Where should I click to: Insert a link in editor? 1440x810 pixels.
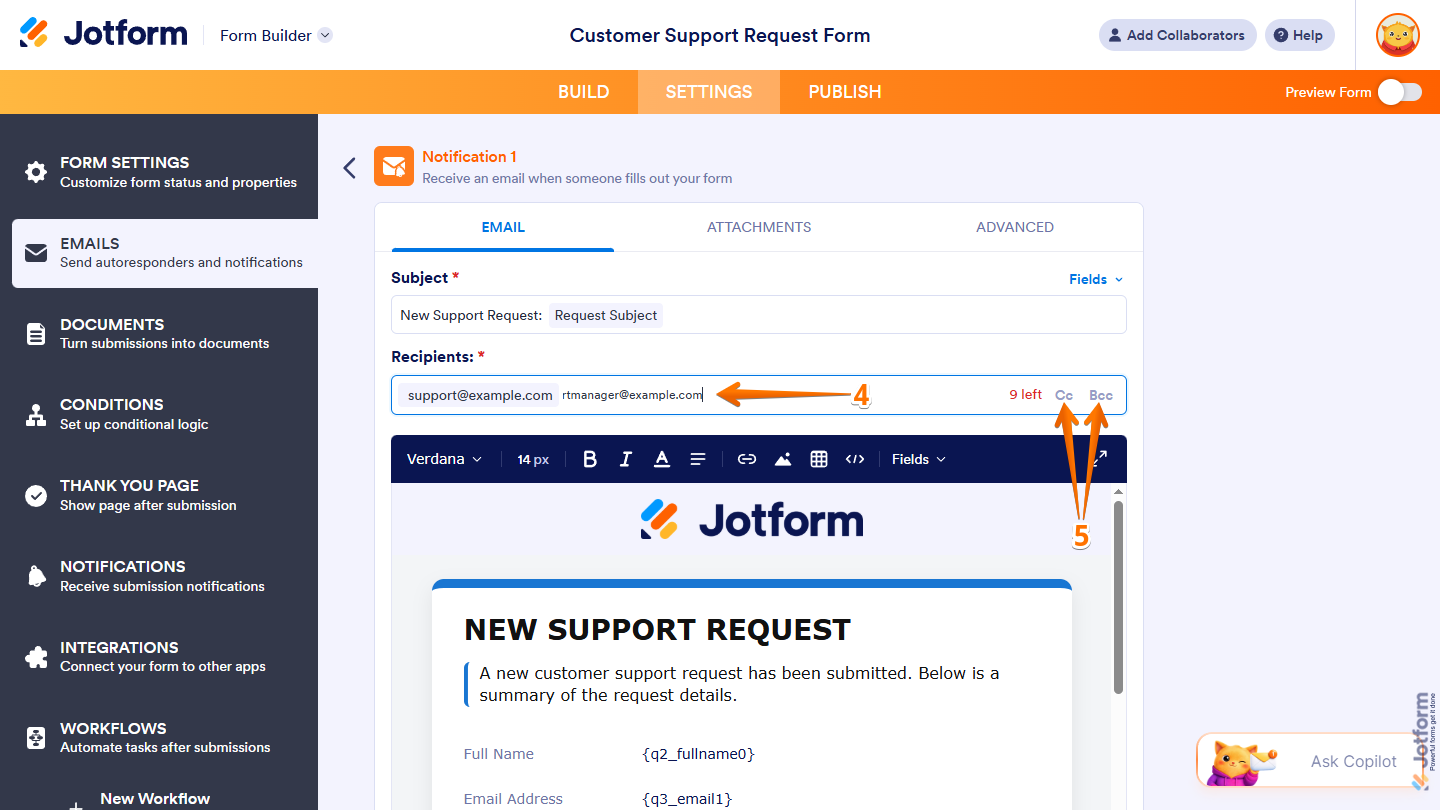coord(747,459)
